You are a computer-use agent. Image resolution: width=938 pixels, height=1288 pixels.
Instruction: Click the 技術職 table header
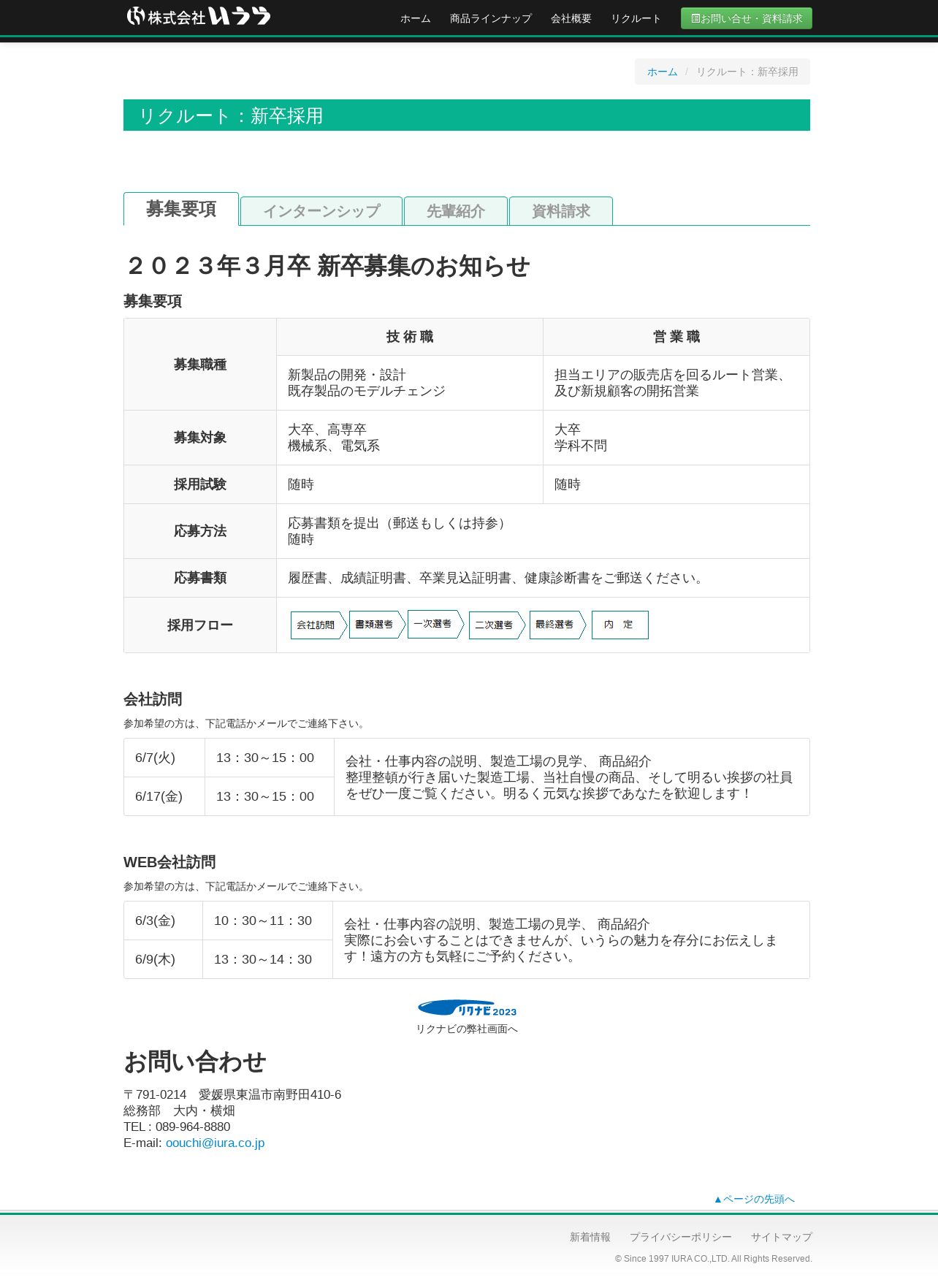[410, 337]
